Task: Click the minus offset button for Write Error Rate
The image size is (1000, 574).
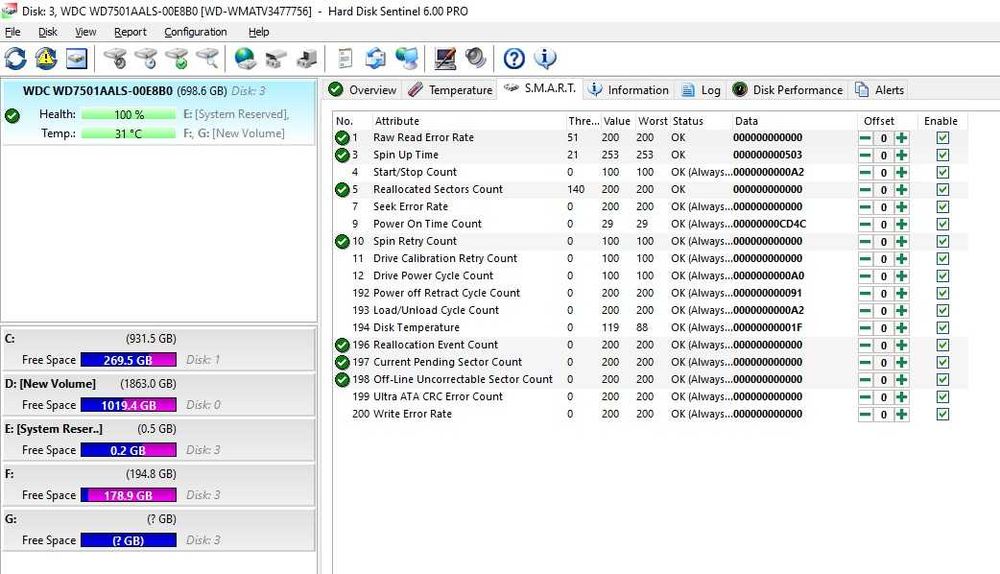Action: (865, 414)
